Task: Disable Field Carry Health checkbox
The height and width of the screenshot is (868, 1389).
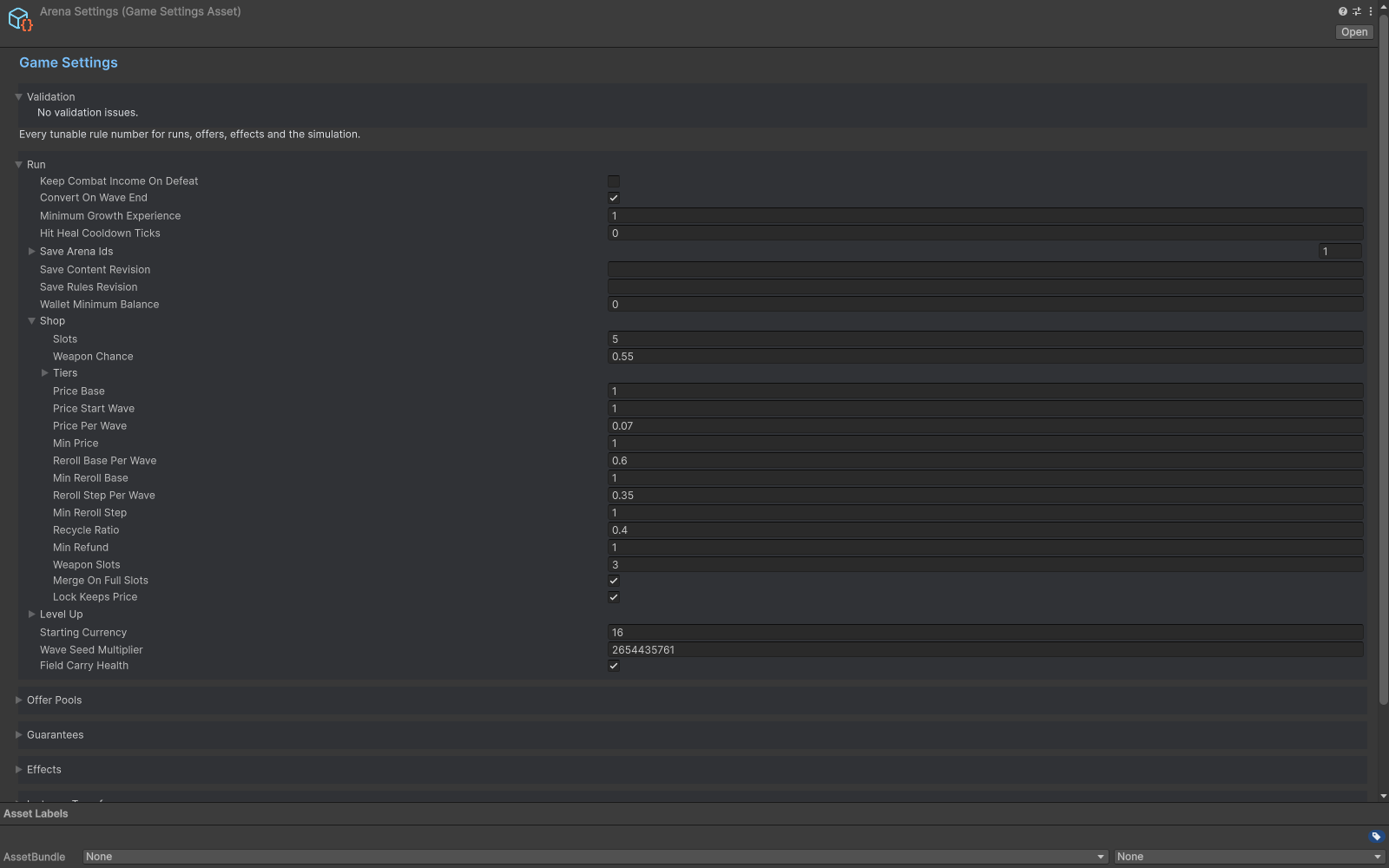Action: tap(614, 666)
